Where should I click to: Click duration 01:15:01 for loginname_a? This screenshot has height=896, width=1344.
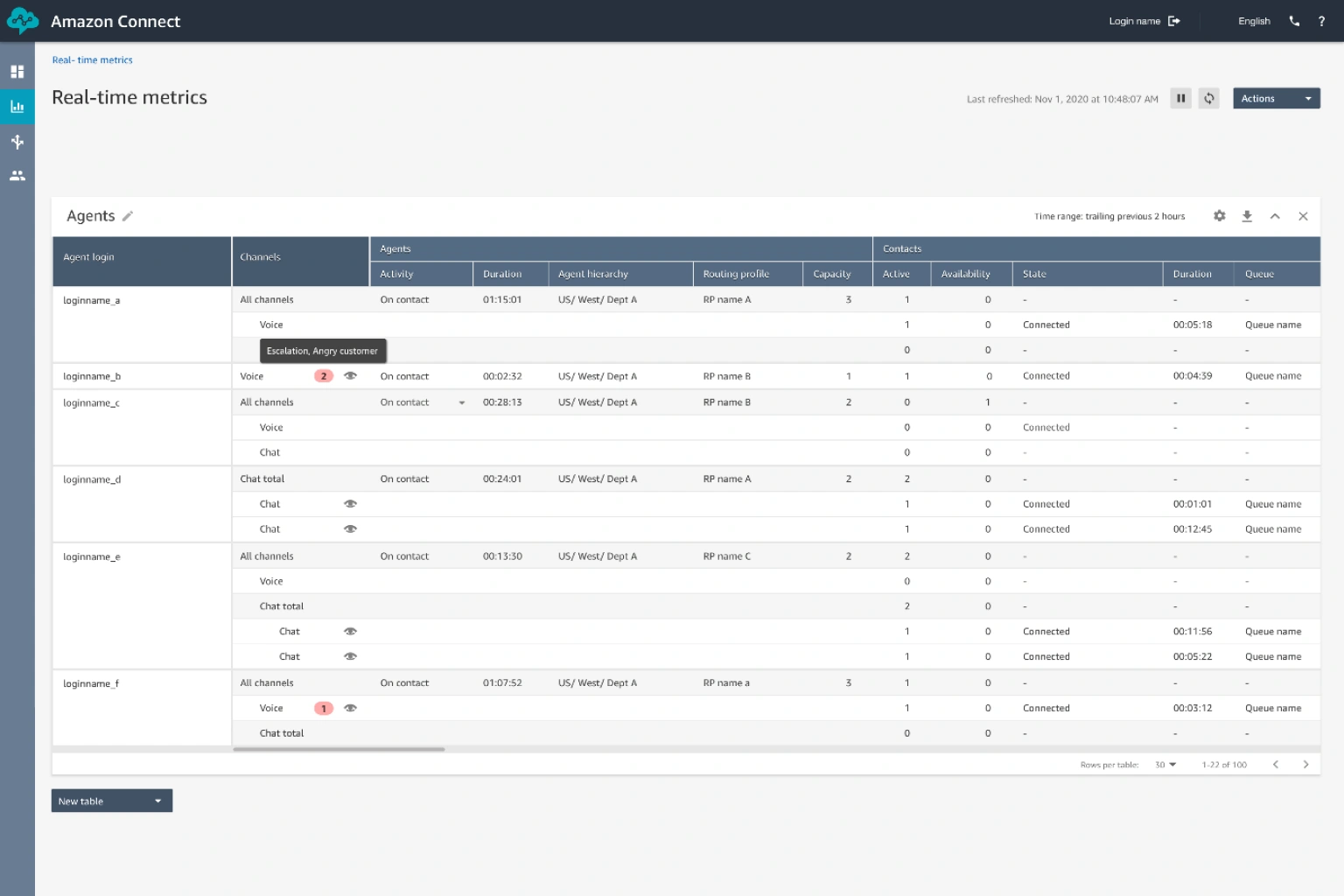pos(501,300)
